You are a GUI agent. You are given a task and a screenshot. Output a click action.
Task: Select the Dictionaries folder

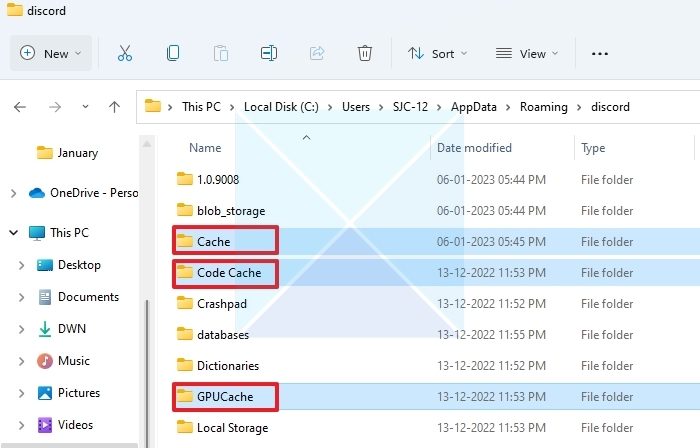[x=218, y=365]
